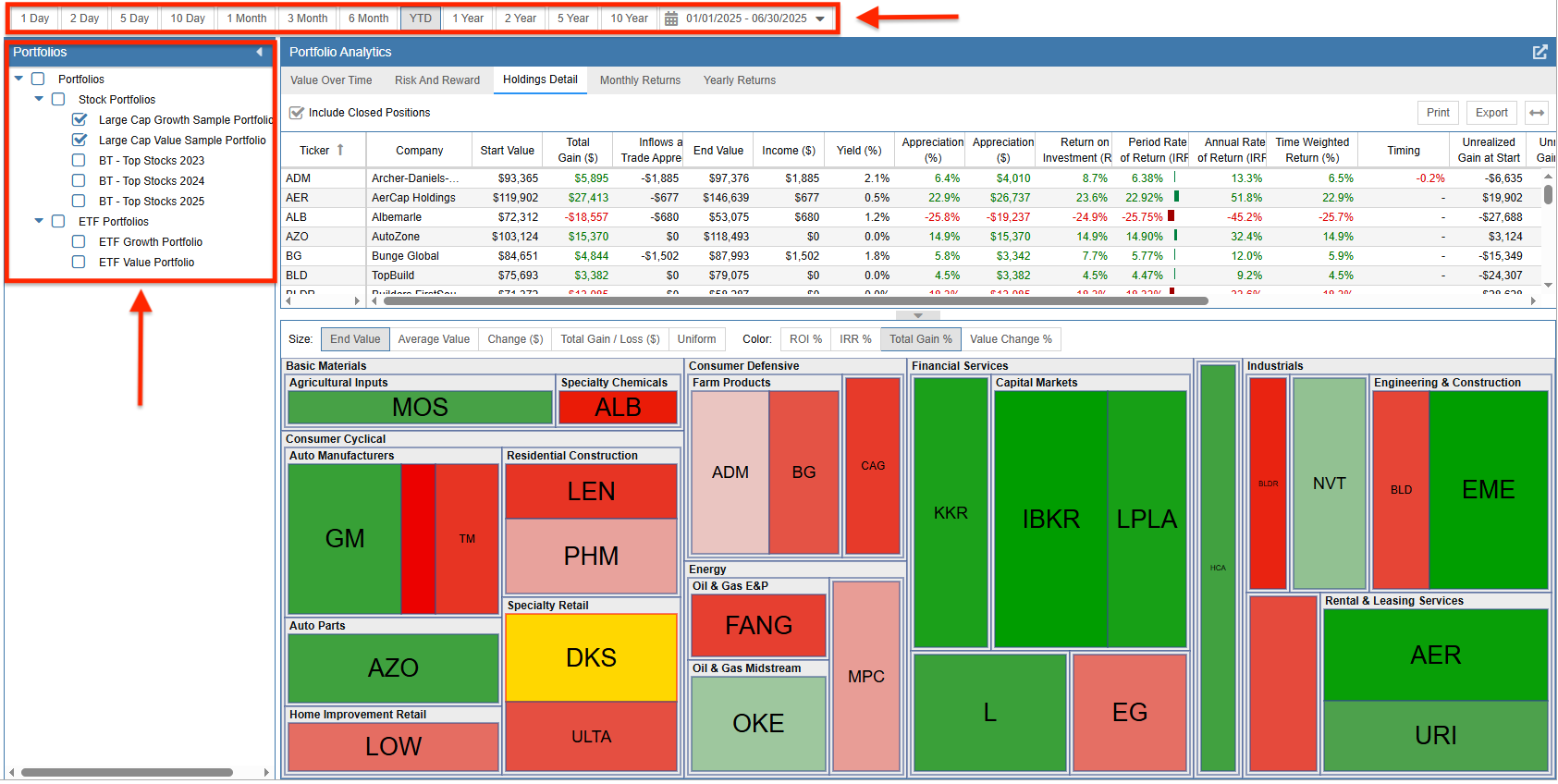Click the holdings table vertical scrollbar

point(1548,194)
